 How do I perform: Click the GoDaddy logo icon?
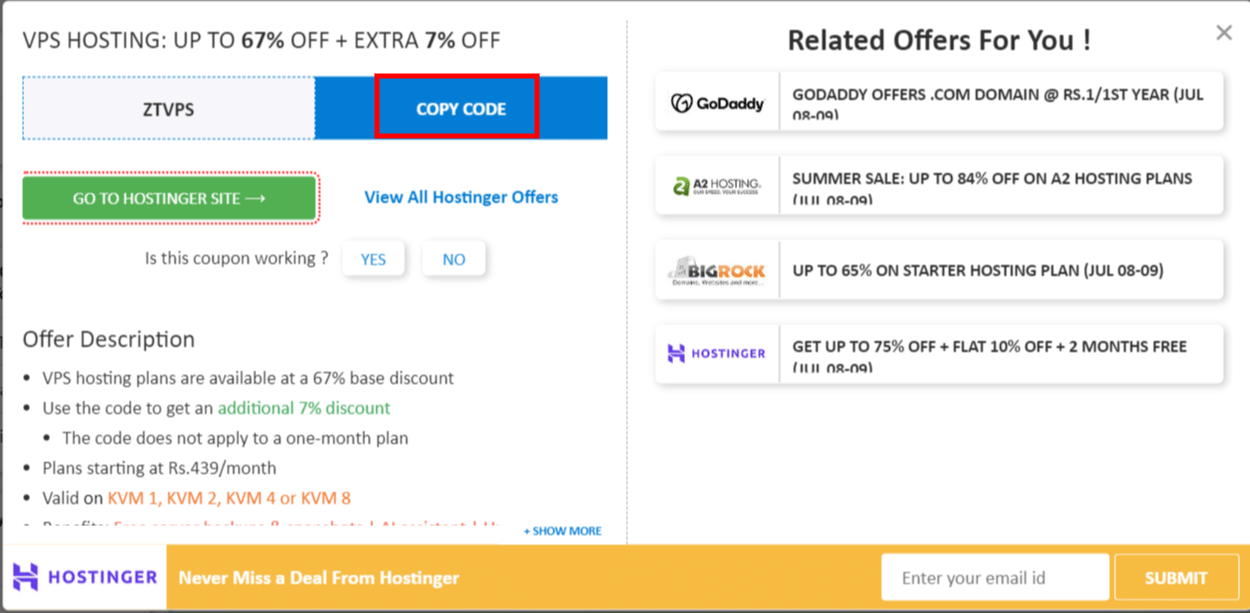pyautogui.click(x=717, y=101)
